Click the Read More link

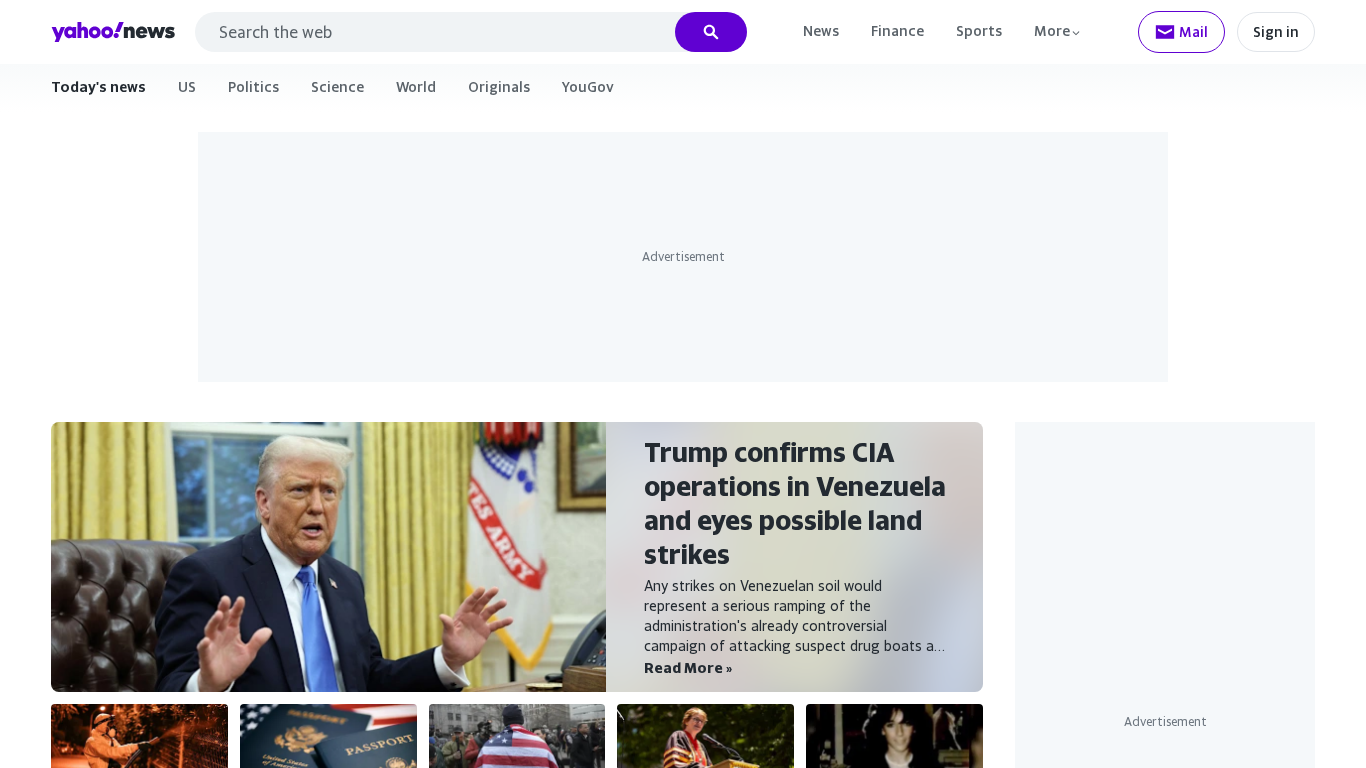[x=688, y=668]
